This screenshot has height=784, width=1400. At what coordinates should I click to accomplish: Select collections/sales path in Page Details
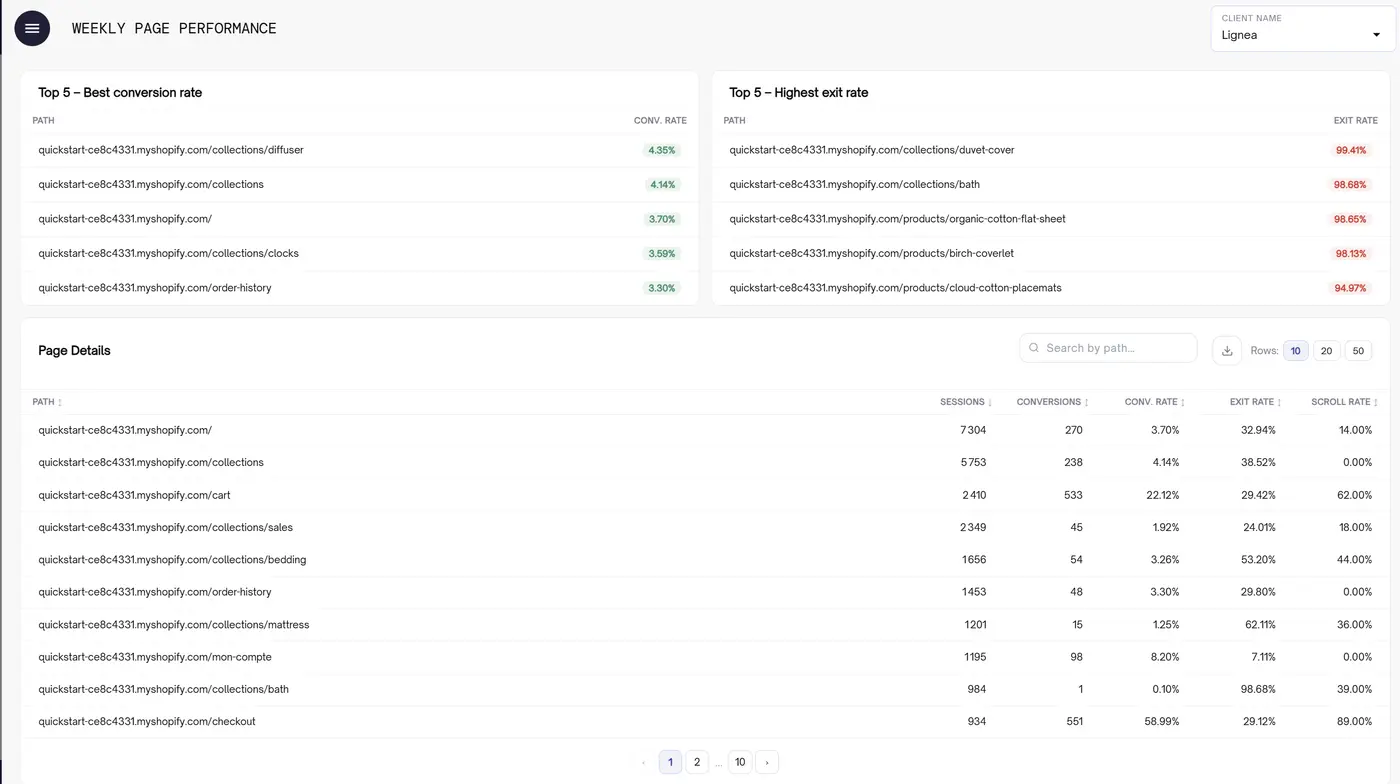coord(165,527)
